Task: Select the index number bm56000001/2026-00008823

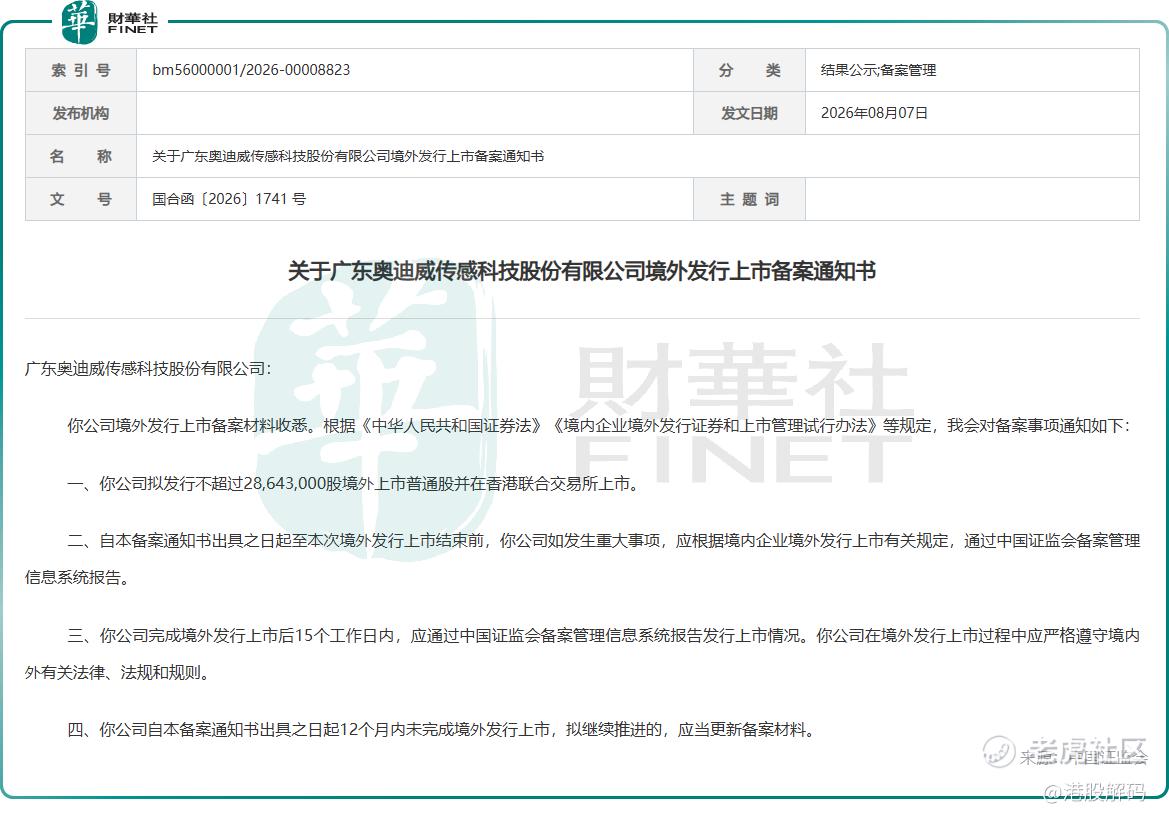Action: (251, 70)
